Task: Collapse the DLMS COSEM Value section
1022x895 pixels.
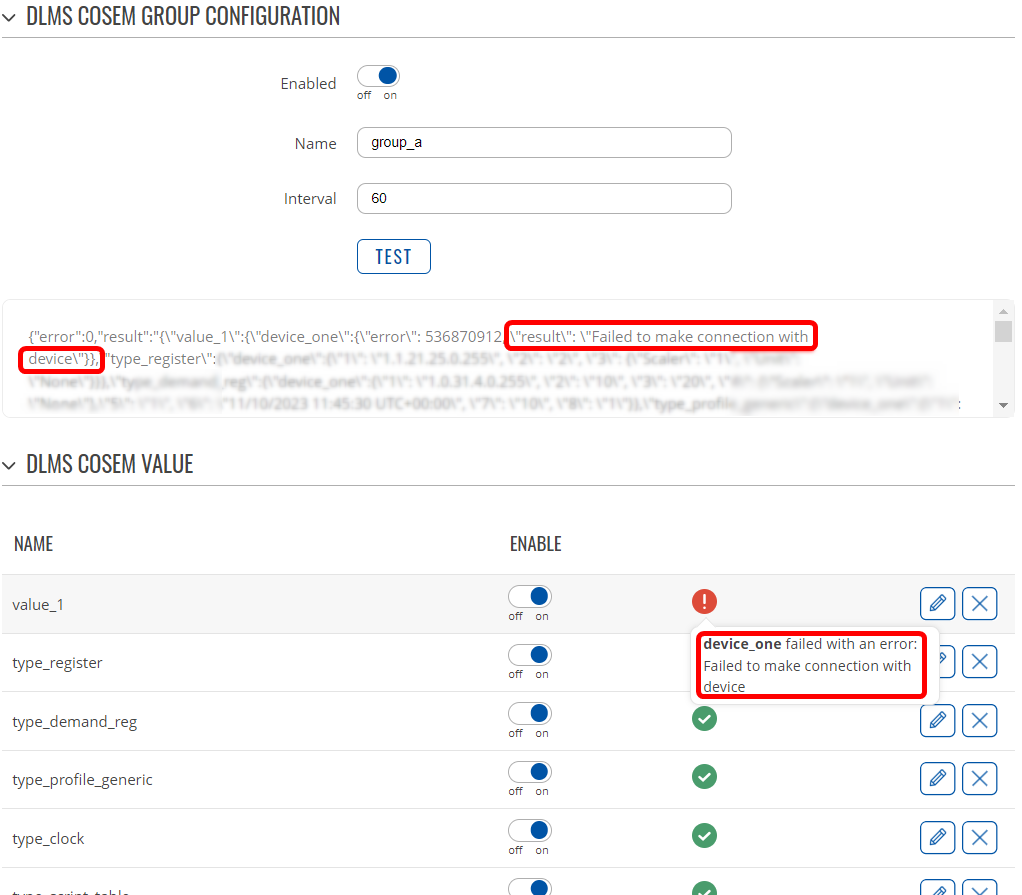Action: coord(9,465)
